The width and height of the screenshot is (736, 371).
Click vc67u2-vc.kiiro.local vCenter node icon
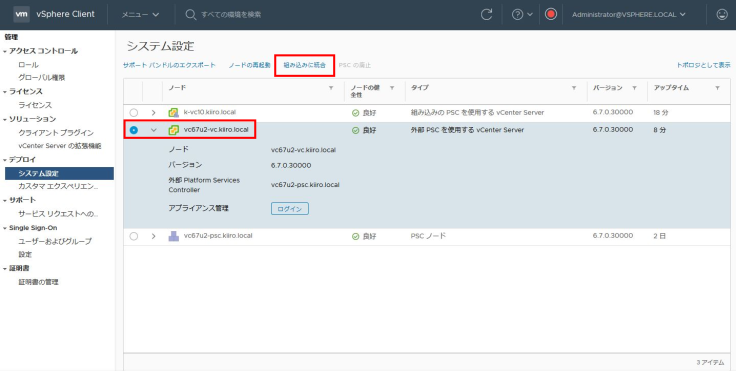(x=174, y=130)
